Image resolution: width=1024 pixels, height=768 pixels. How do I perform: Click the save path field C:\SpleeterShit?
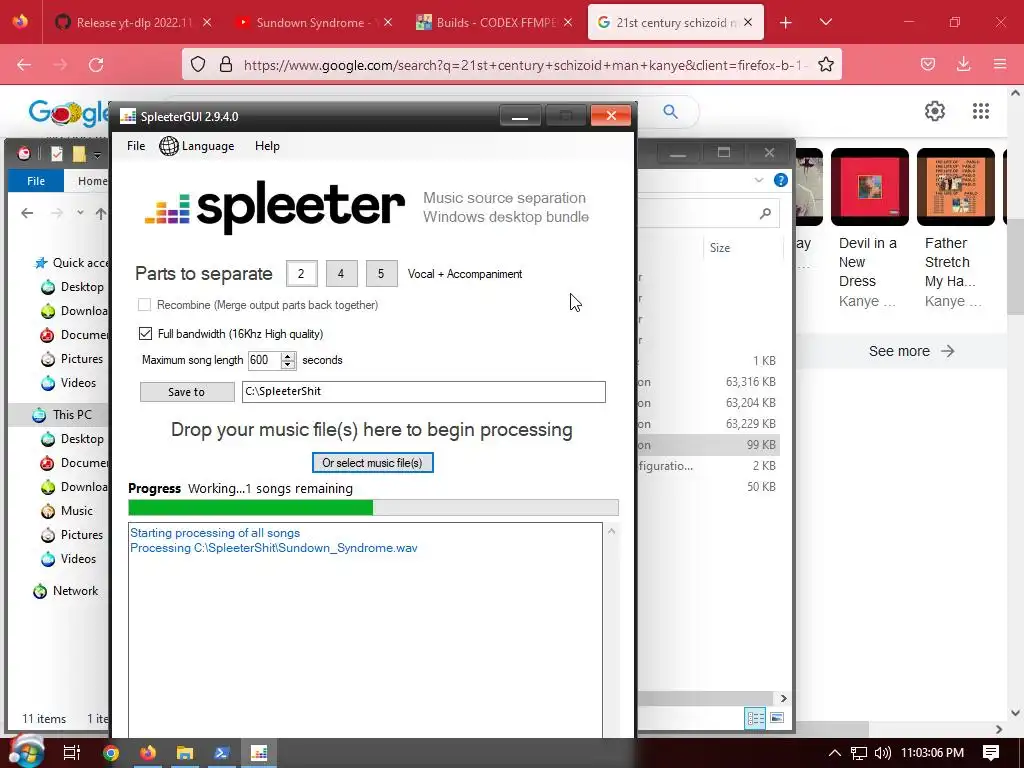423,392
